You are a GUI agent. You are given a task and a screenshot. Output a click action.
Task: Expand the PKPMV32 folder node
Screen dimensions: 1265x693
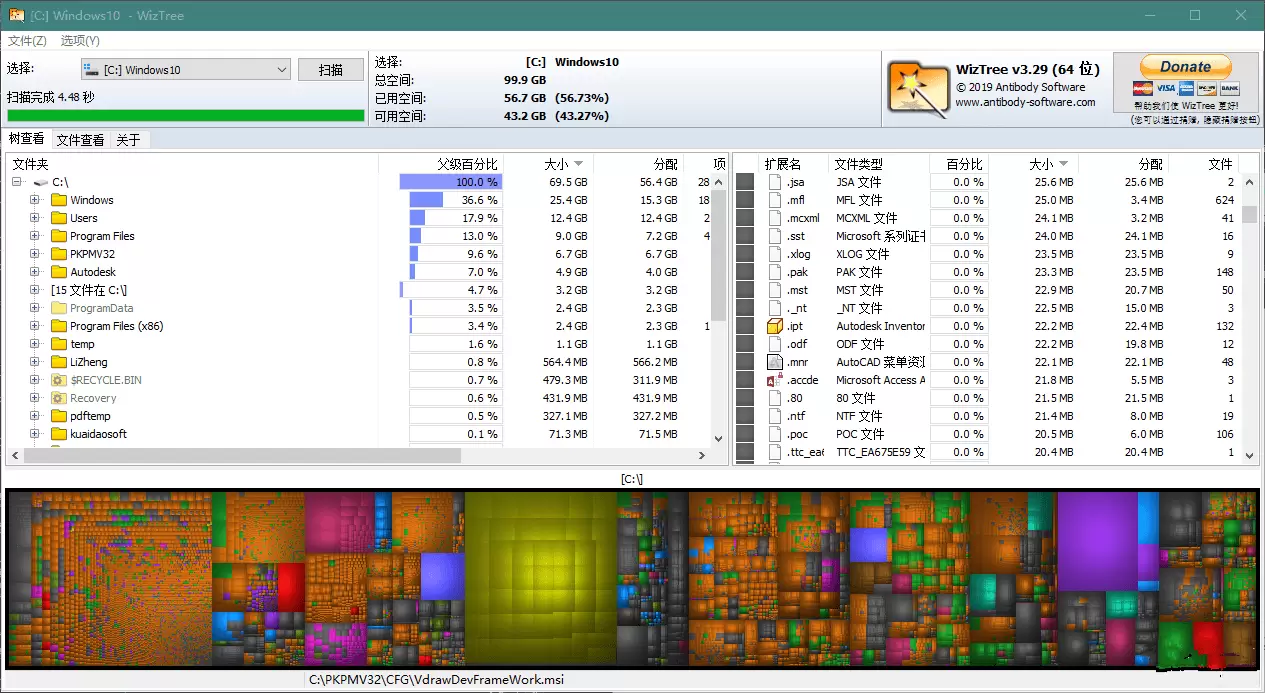point(35,254)
